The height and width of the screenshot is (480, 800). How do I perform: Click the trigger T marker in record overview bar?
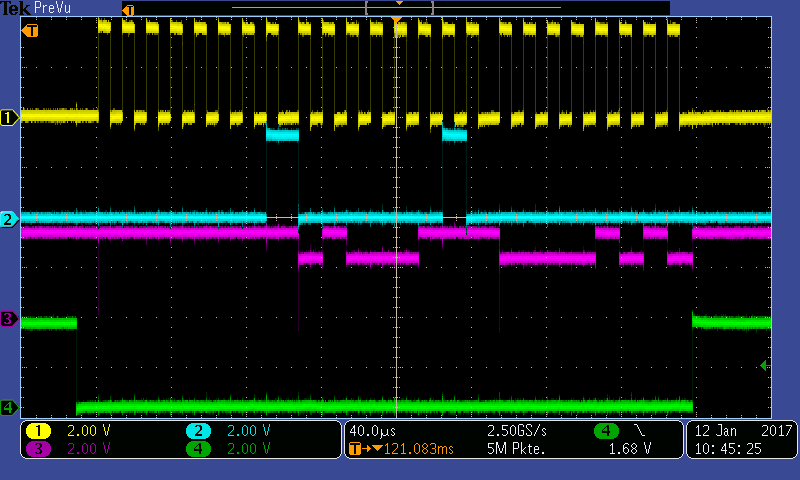tap(129, 10)
